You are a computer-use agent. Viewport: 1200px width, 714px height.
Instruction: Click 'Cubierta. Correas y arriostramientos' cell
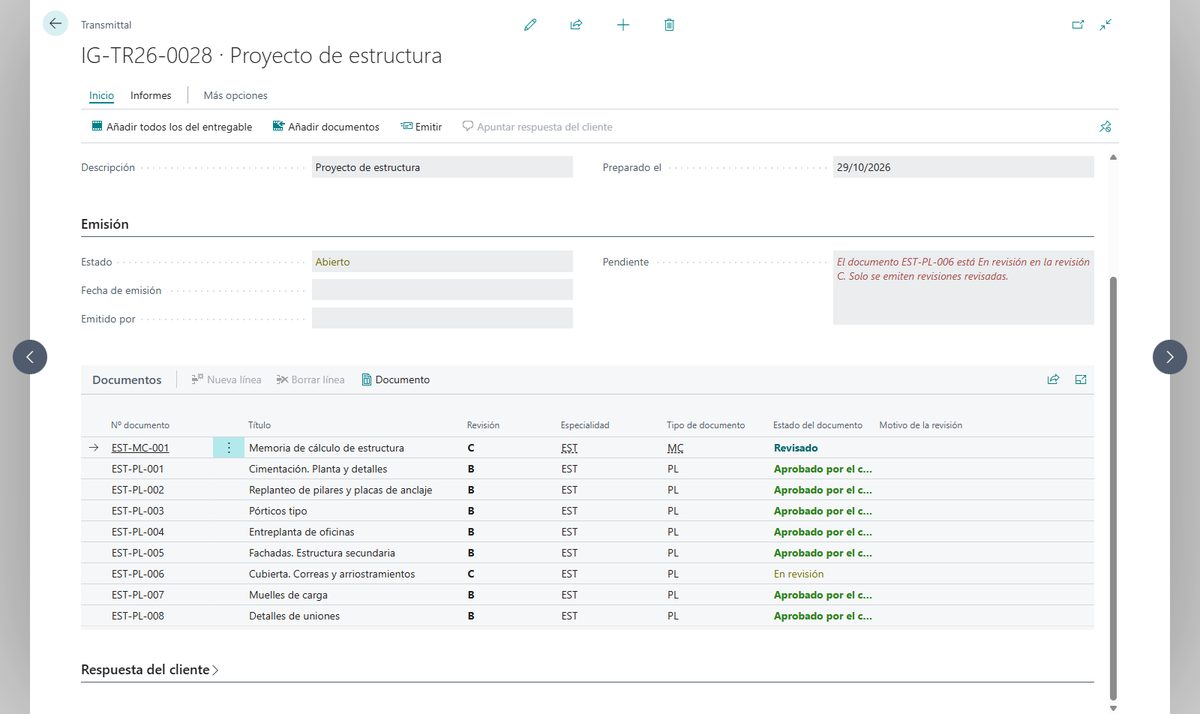point(332,574)
